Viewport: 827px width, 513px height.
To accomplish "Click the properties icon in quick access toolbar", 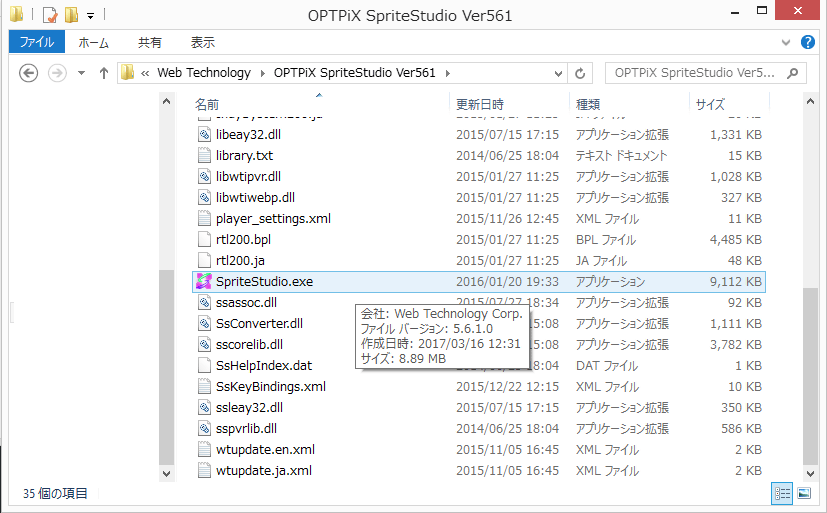I will 50,15.
